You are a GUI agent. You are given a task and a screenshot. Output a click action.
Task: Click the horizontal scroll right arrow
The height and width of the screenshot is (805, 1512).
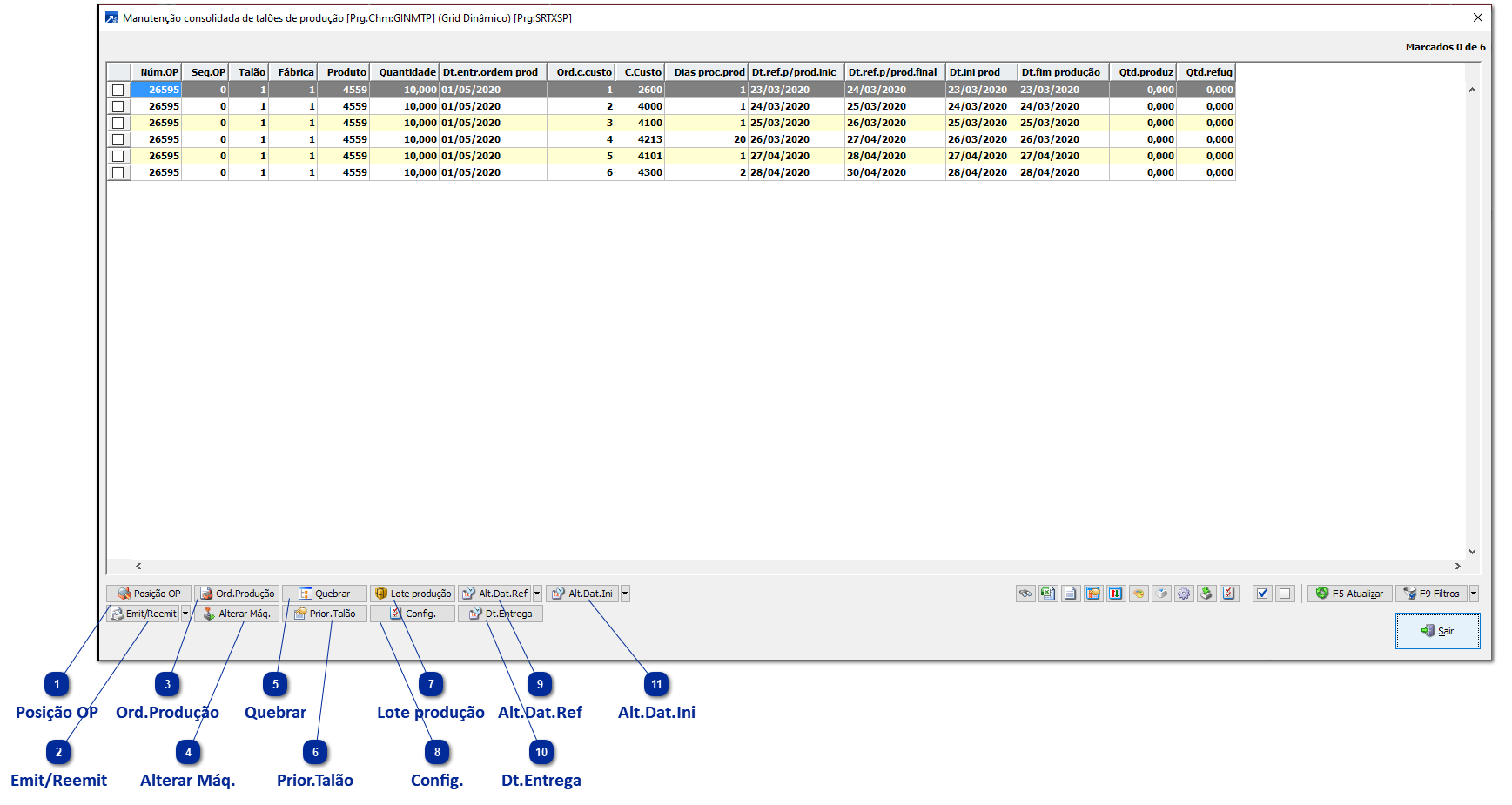coord(1458,566)
